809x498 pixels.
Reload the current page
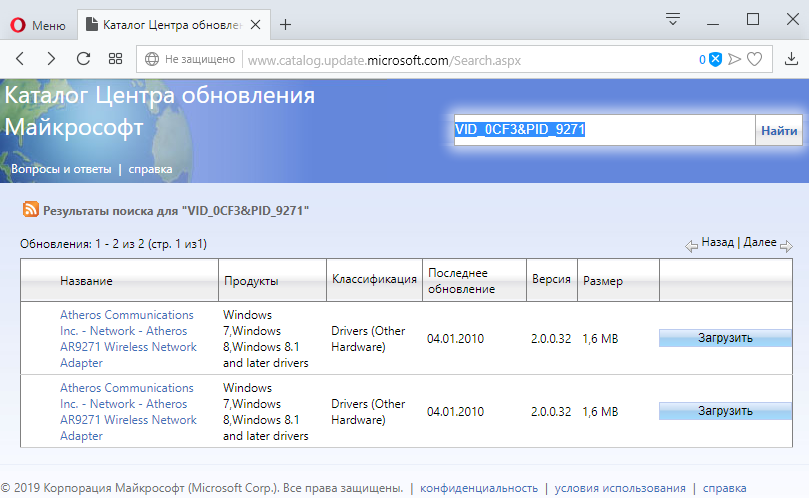point(83,59)
